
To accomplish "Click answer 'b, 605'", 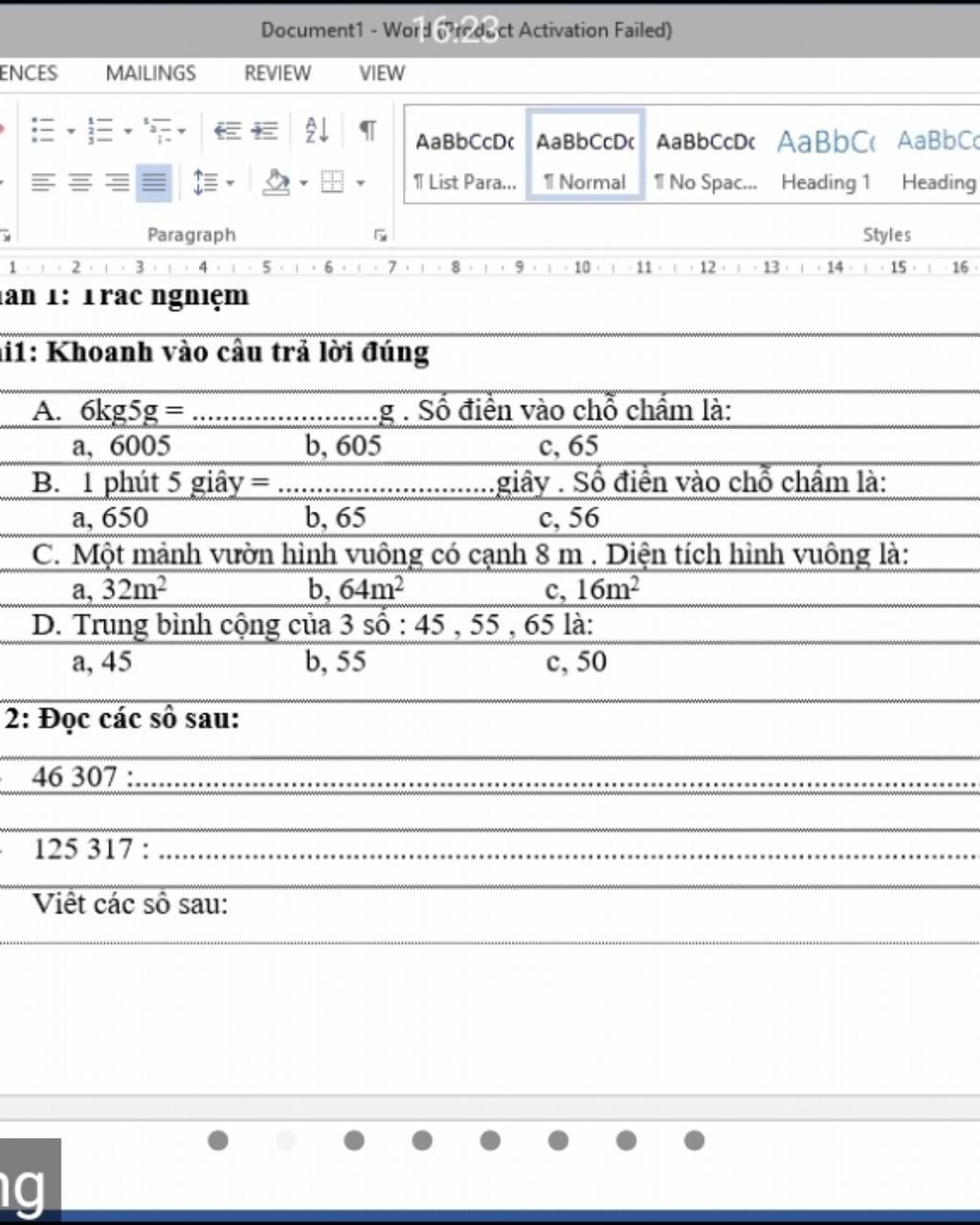I will 344,446.
